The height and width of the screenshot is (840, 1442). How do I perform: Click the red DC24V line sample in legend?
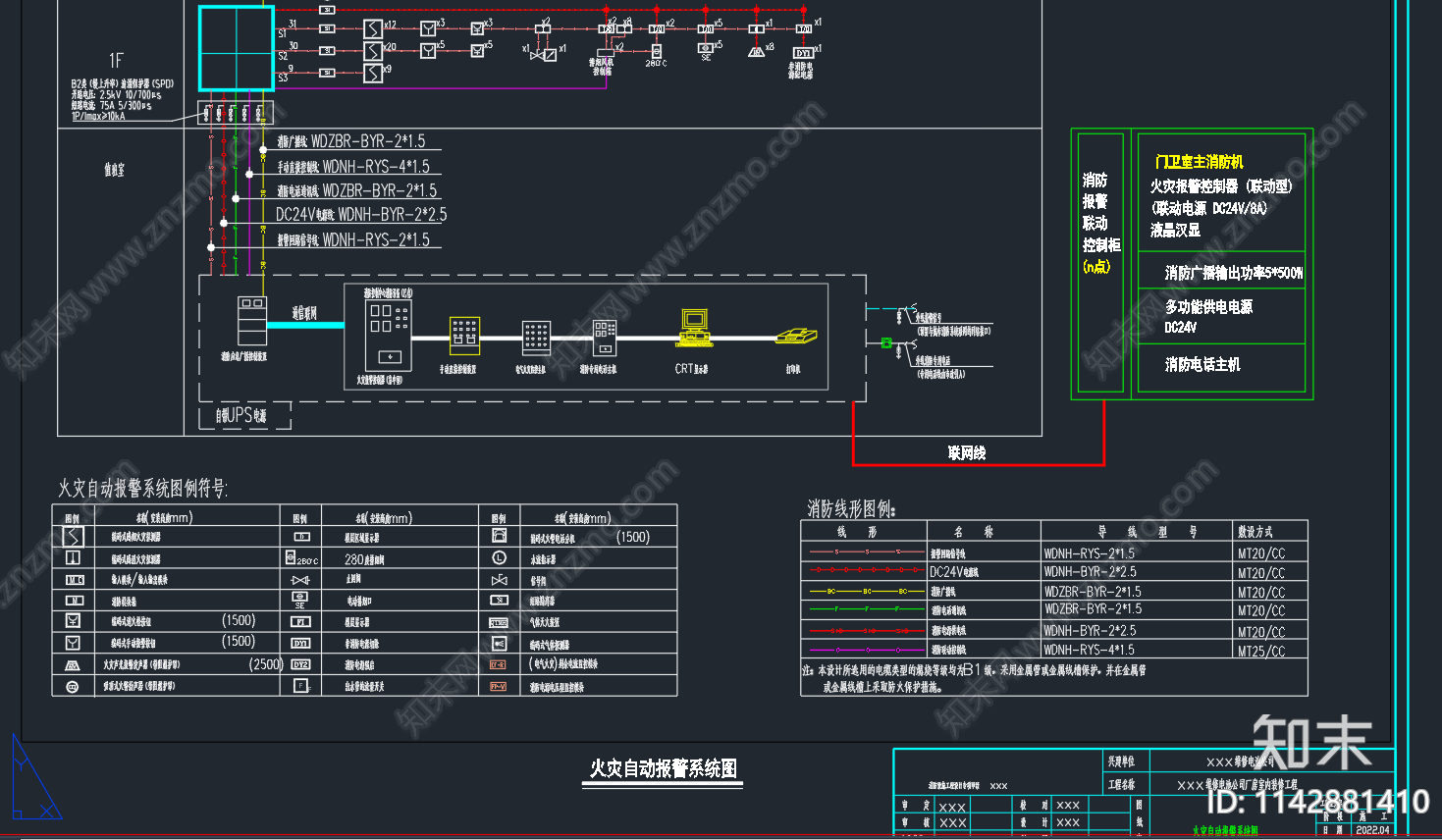pos(866,569)
